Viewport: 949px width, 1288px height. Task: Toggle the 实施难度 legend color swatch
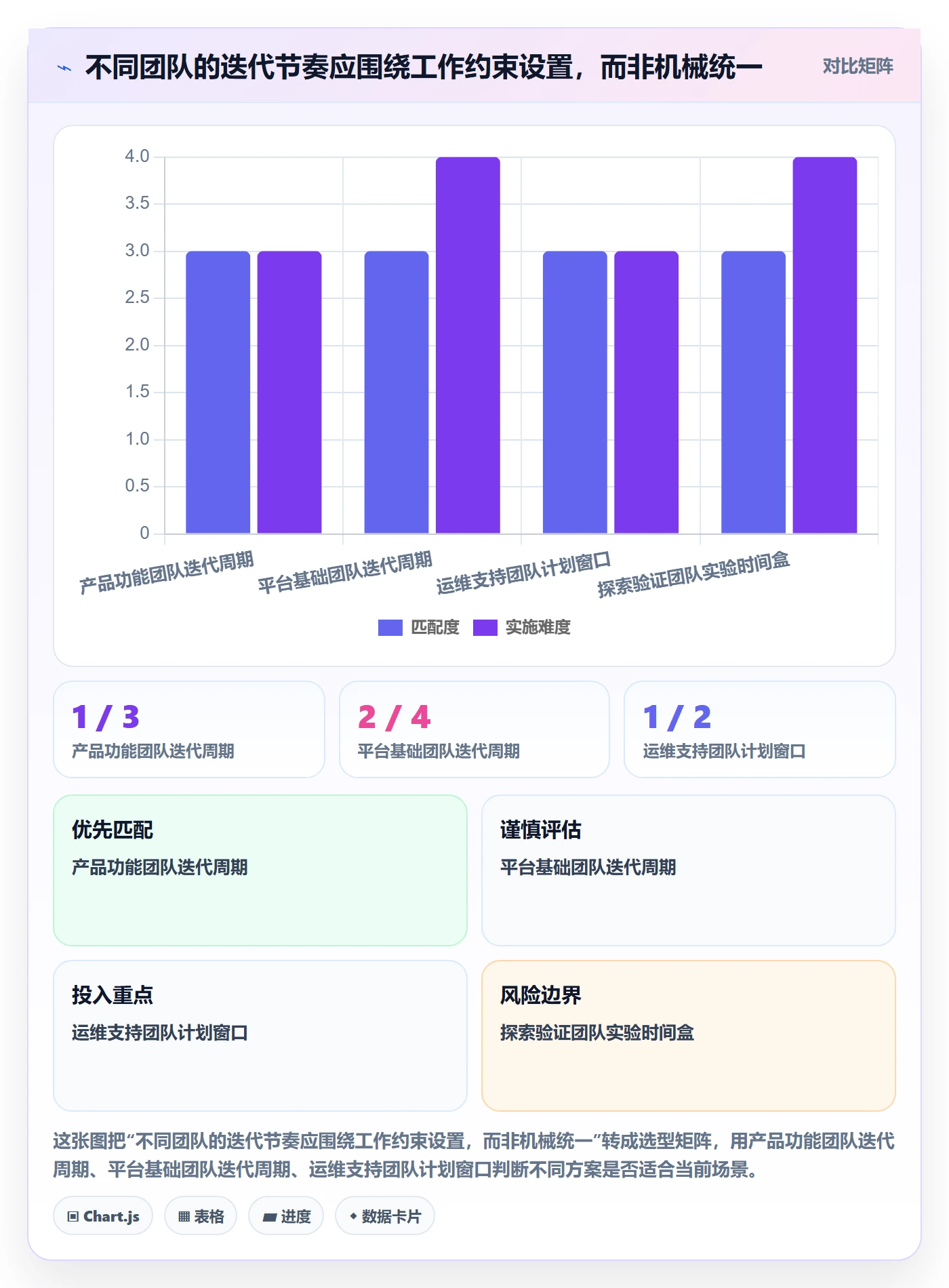[485, 628]
